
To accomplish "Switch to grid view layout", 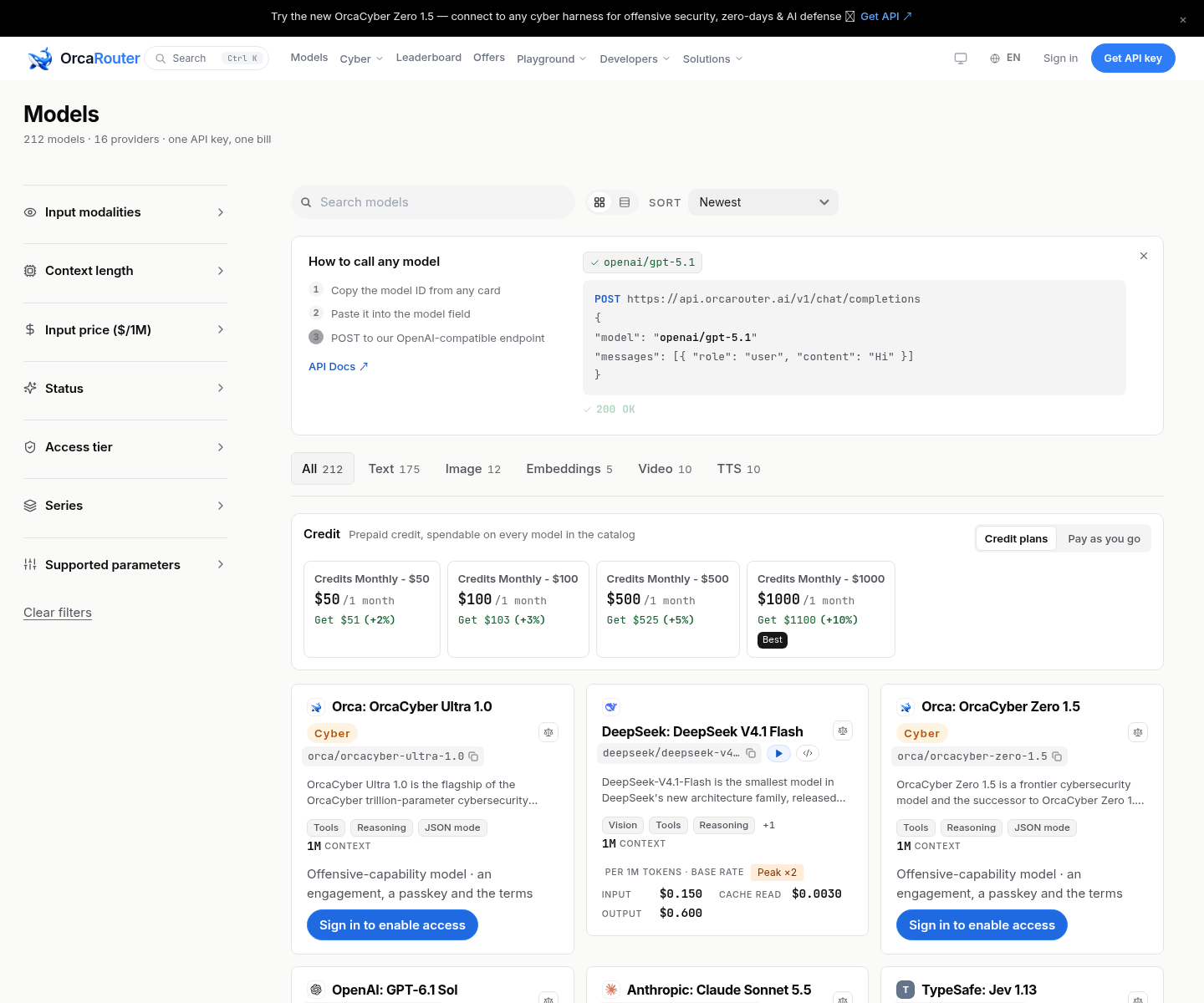I will pos(599,202).
